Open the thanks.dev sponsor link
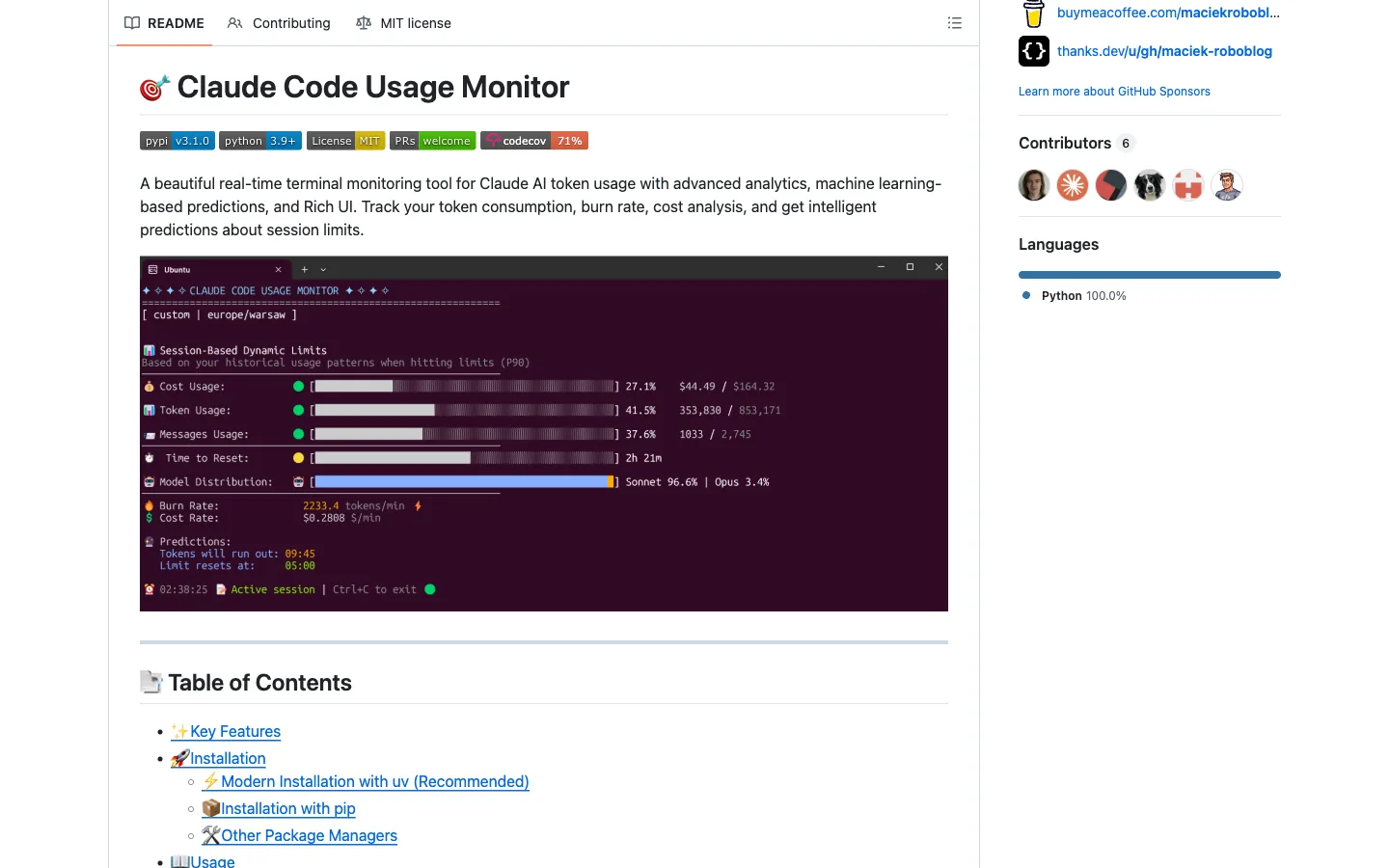Viewport: 1389px width, 868px height. coord(1164,51)
